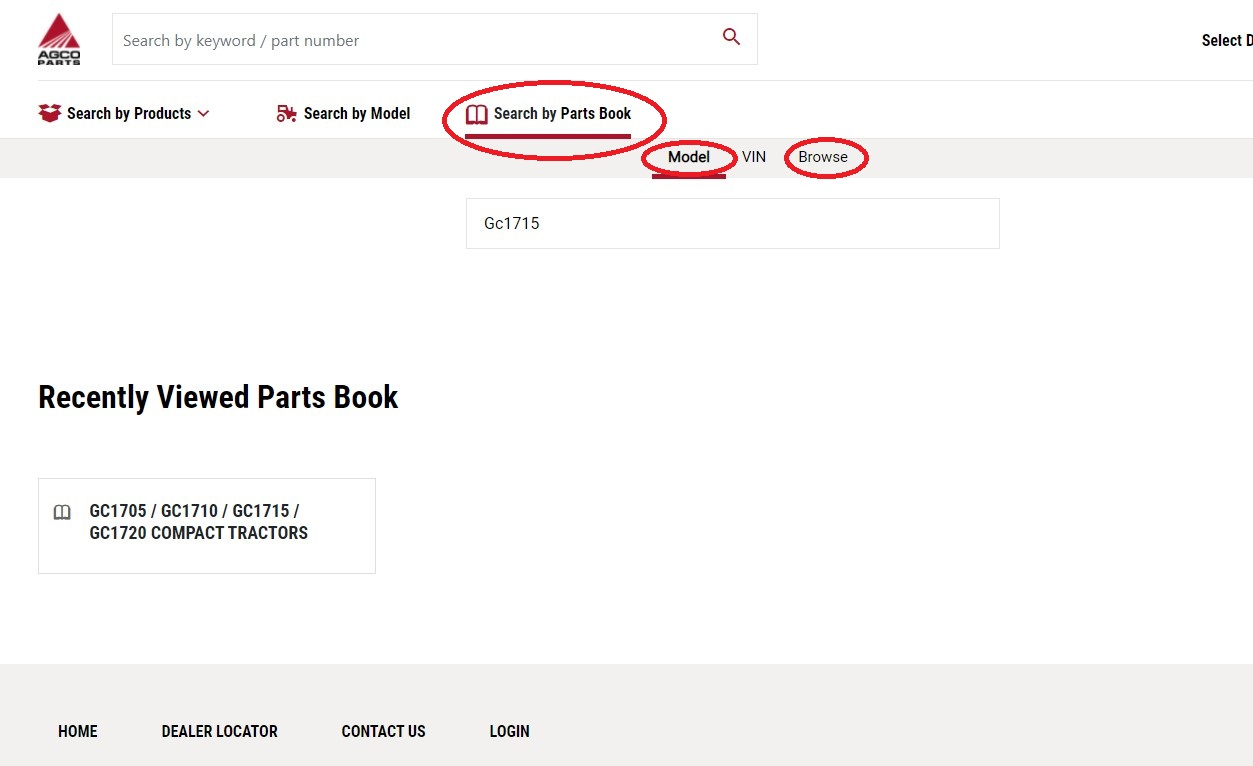Click the open book icon on the Parts Book tab
This screenshot has width=1253, height=766.
click(x=477, y=114)
